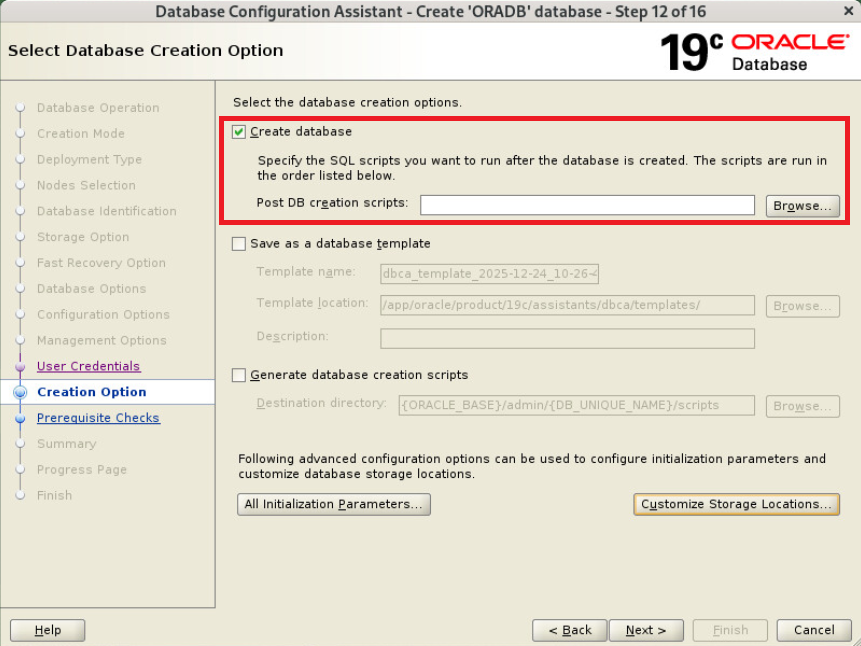Go Back to previous step
The image size is (861, 646).
click(x=569, y=630)
